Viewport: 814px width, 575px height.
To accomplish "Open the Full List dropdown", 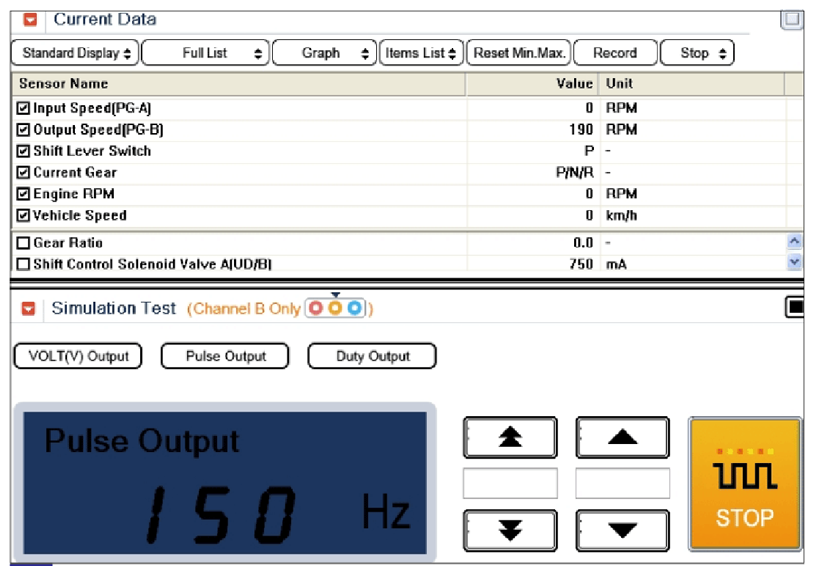I will pos(206,53).
